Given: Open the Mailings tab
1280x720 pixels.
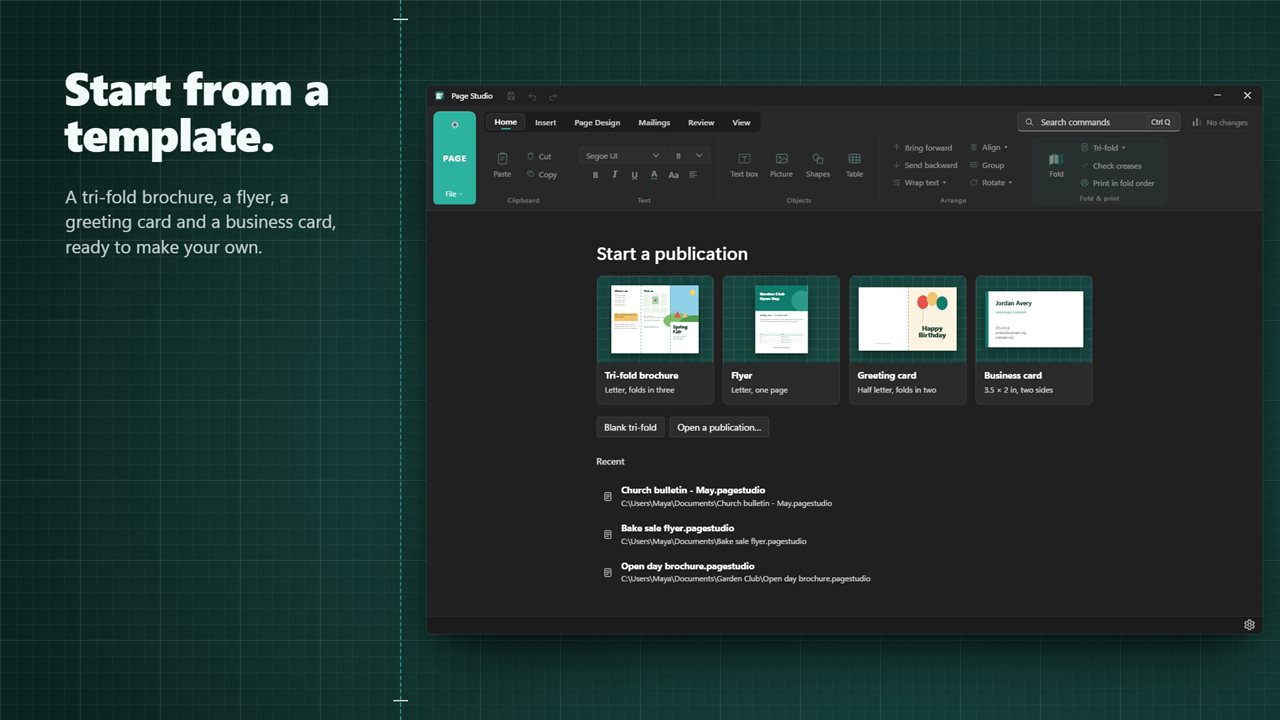Looking at the screenshot, I should click(654, 123).
